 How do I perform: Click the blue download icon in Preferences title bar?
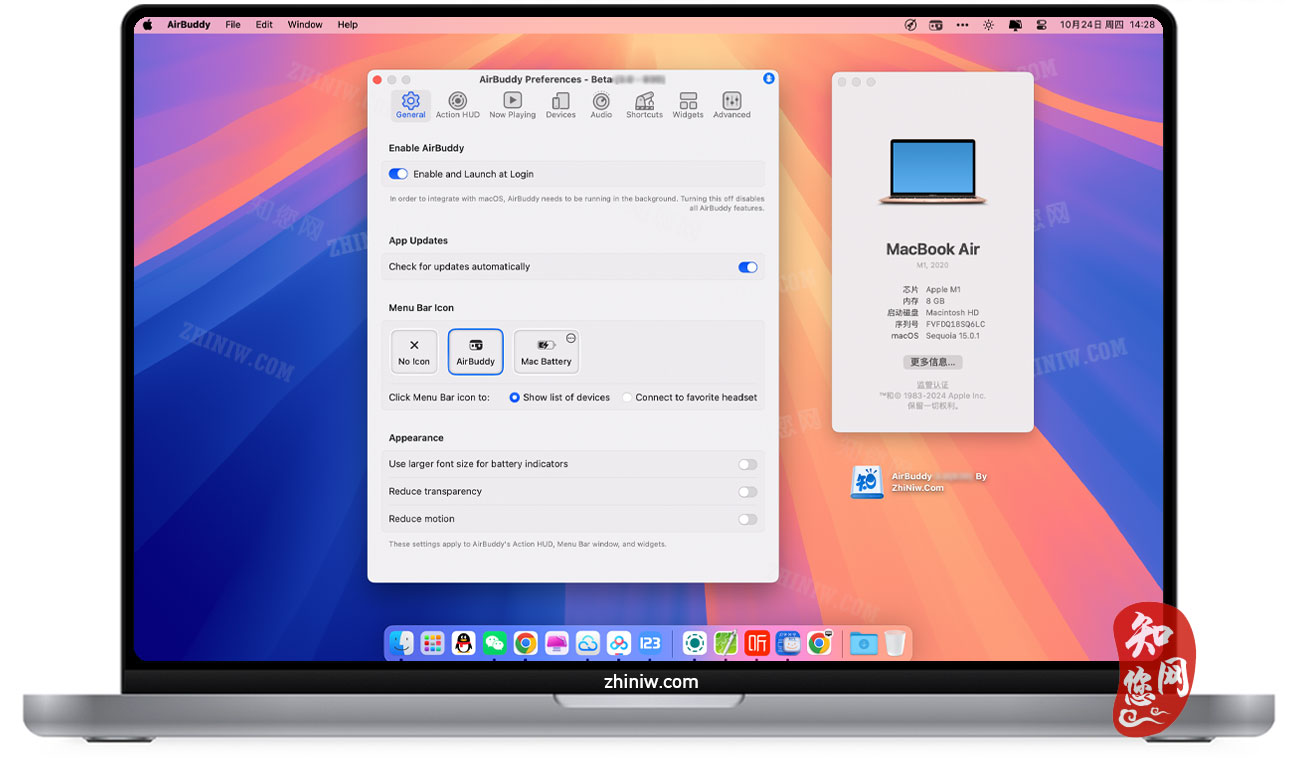pos(768,78)
